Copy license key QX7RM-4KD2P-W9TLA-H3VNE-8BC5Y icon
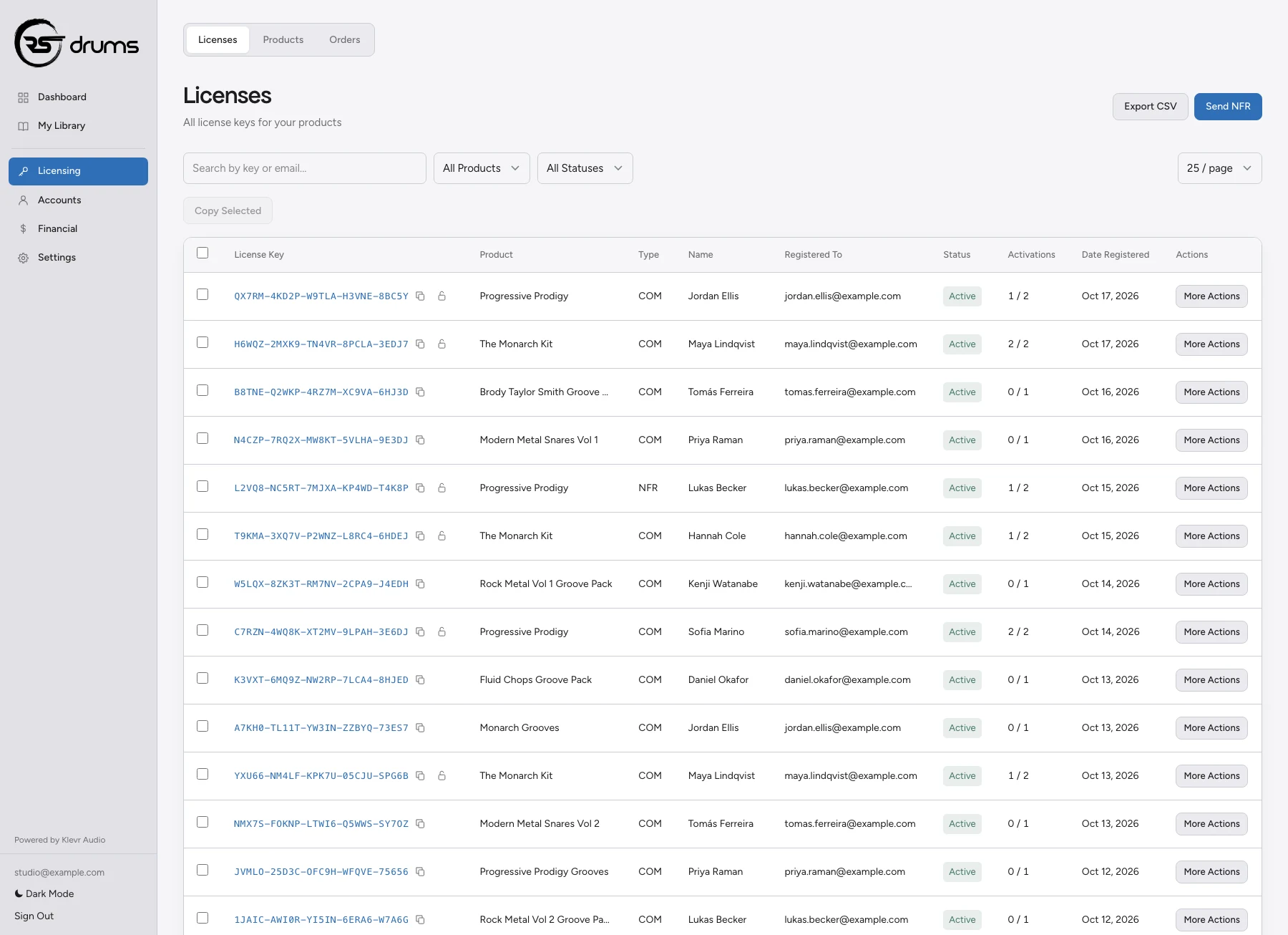 (x=420, y=296)
